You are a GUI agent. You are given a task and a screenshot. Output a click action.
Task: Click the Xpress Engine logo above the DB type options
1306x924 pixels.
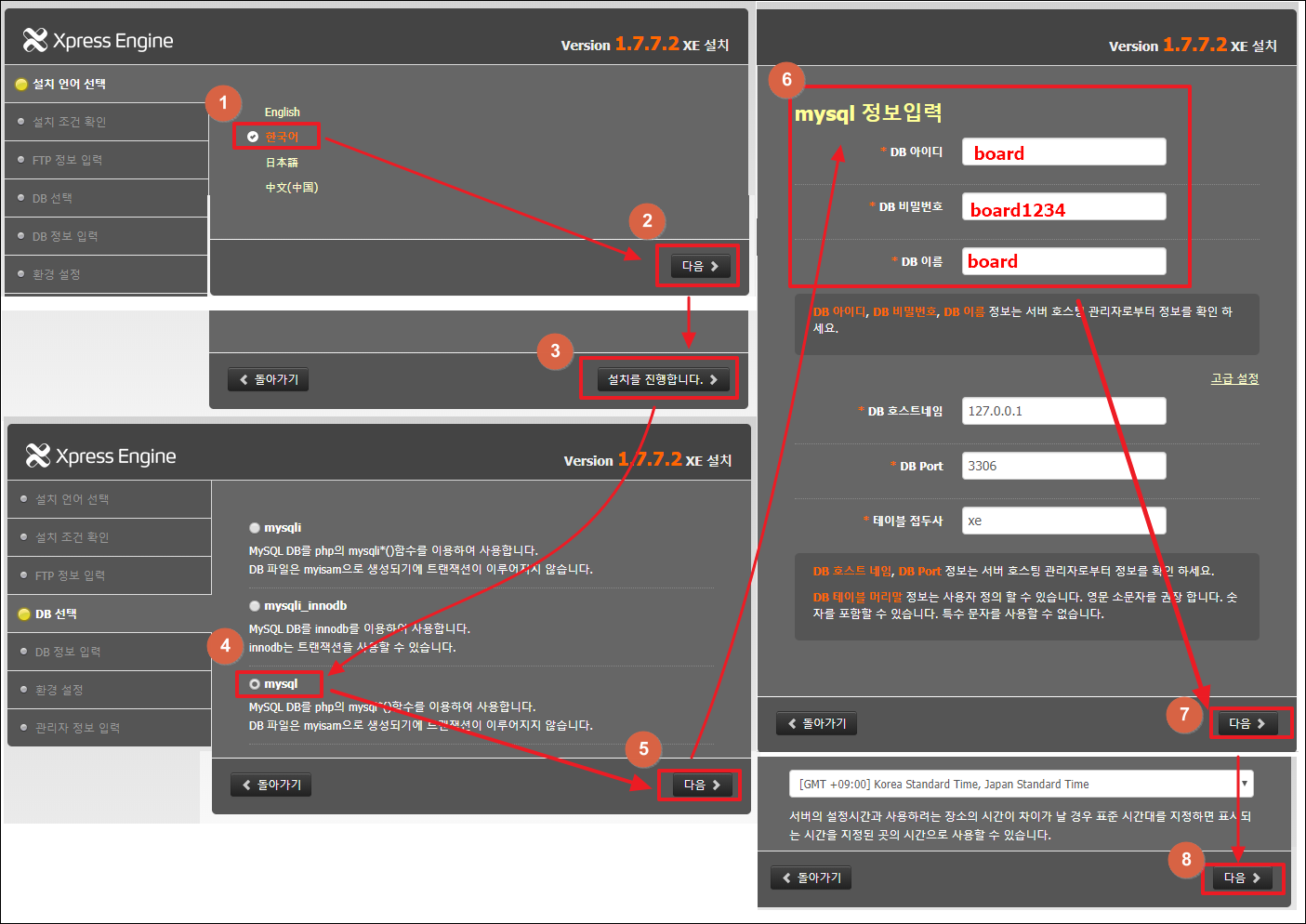[x=100, y=455]
